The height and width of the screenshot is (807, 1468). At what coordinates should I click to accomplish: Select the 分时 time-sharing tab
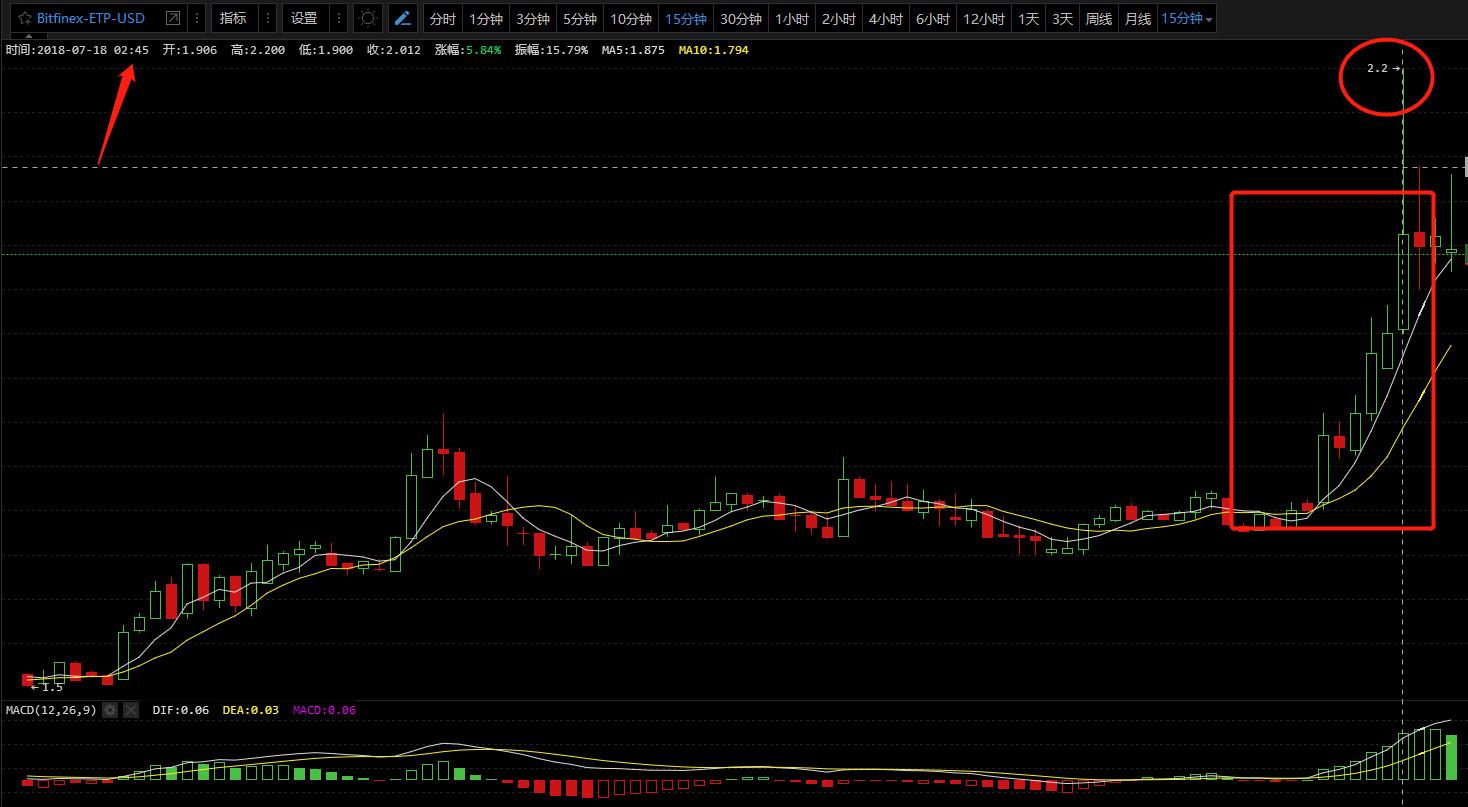[441, 19]
